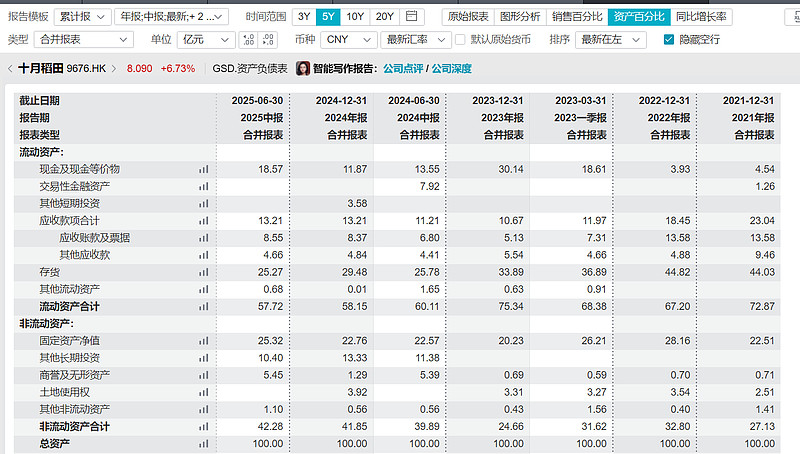Open the custom date range calendar icon
The height and width of the screenshot is (454, 800).
pyautogui.click(x=412, y=17)
